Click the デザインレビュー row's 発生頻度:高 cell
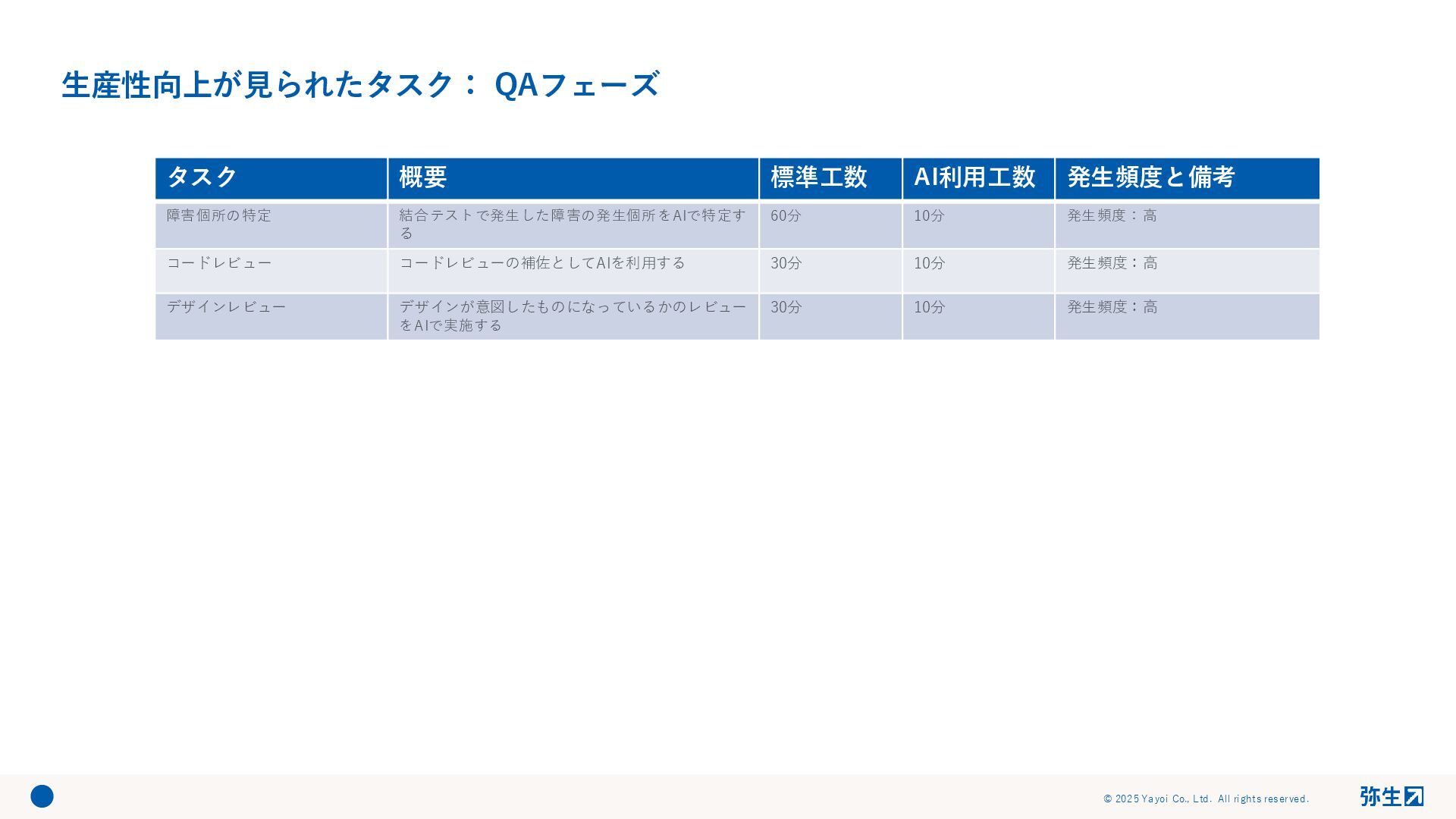This screenshot has width=1456, height=819. click(1186, 316)
